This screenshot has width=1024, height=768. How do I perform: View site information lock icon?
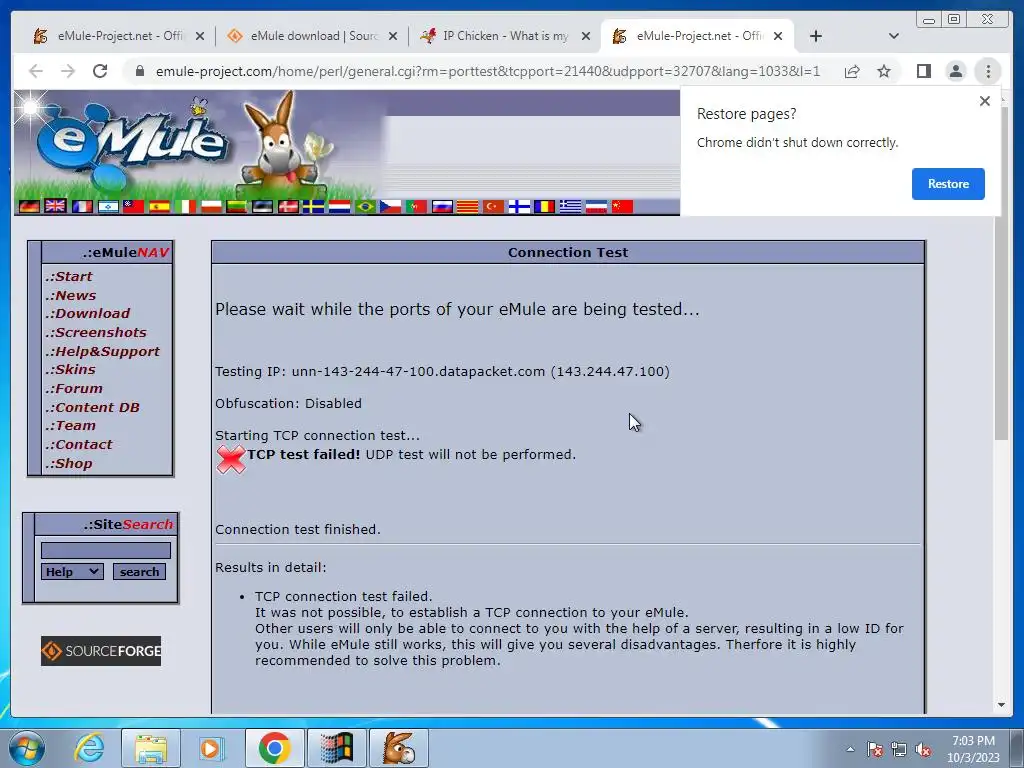140,71
